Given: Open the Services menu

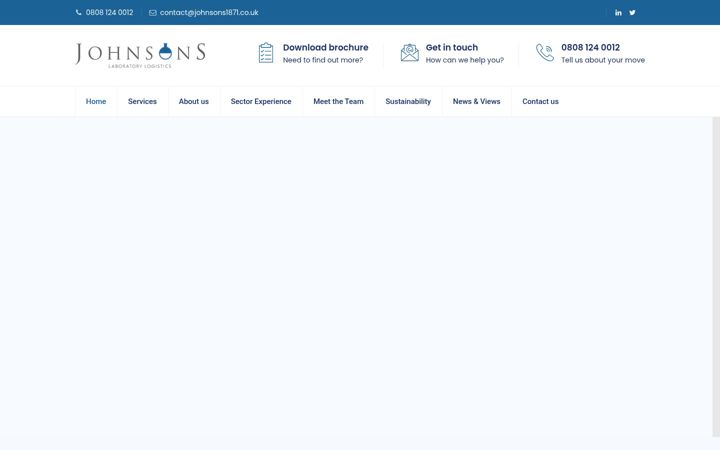Looking at the screenshot, I should click(142, 101).
